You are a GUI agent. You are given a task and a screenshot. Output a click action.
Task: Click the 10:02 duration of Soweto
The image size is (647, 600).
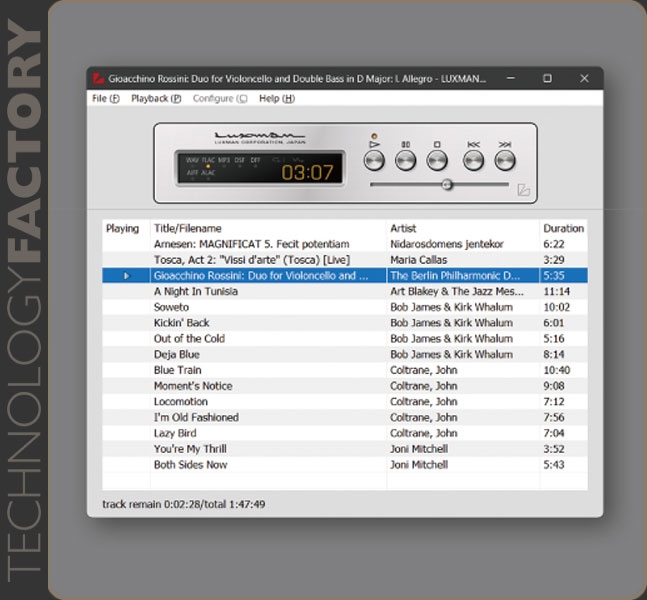[x=557, y=307]
